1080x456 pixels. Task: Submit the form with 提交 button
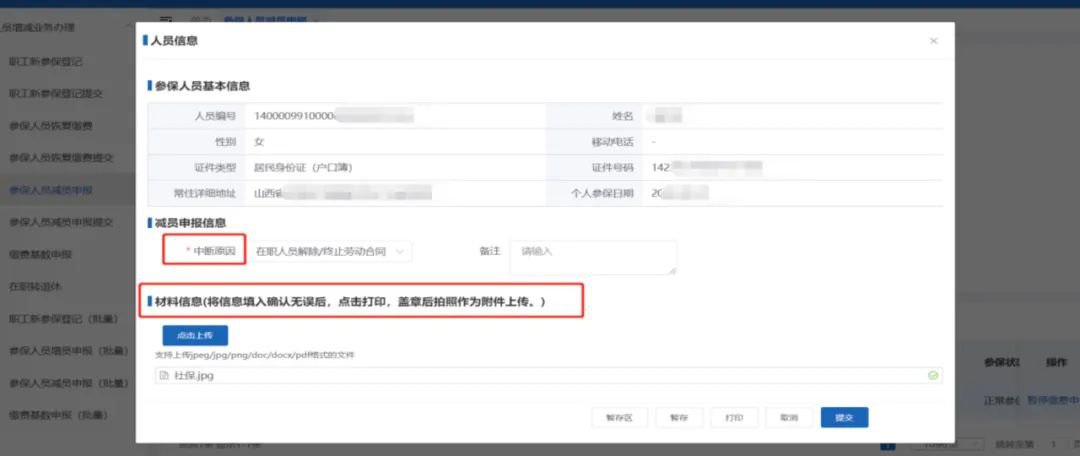coord(844,417)
